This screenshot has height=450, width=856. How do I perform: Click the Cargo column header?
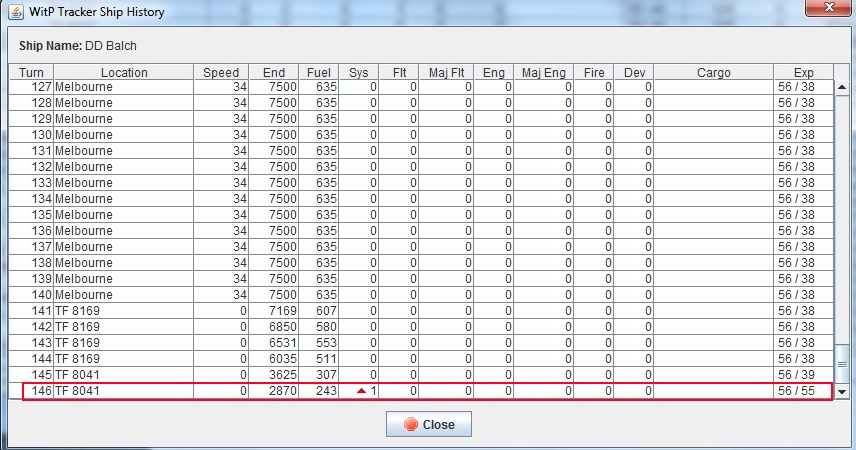(714, 72)
